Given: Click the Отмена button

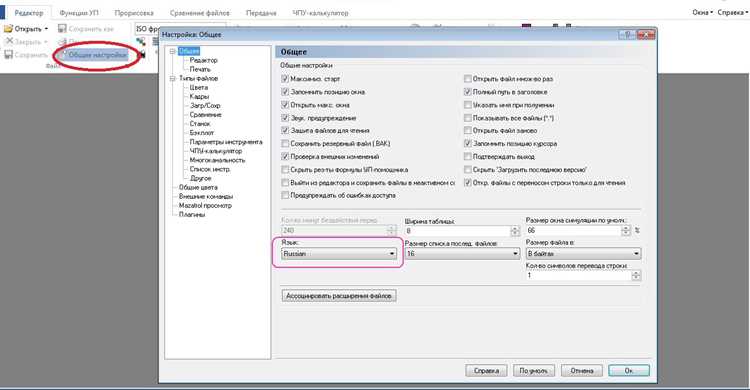Looking at the screenshot, I should point(582,370).
